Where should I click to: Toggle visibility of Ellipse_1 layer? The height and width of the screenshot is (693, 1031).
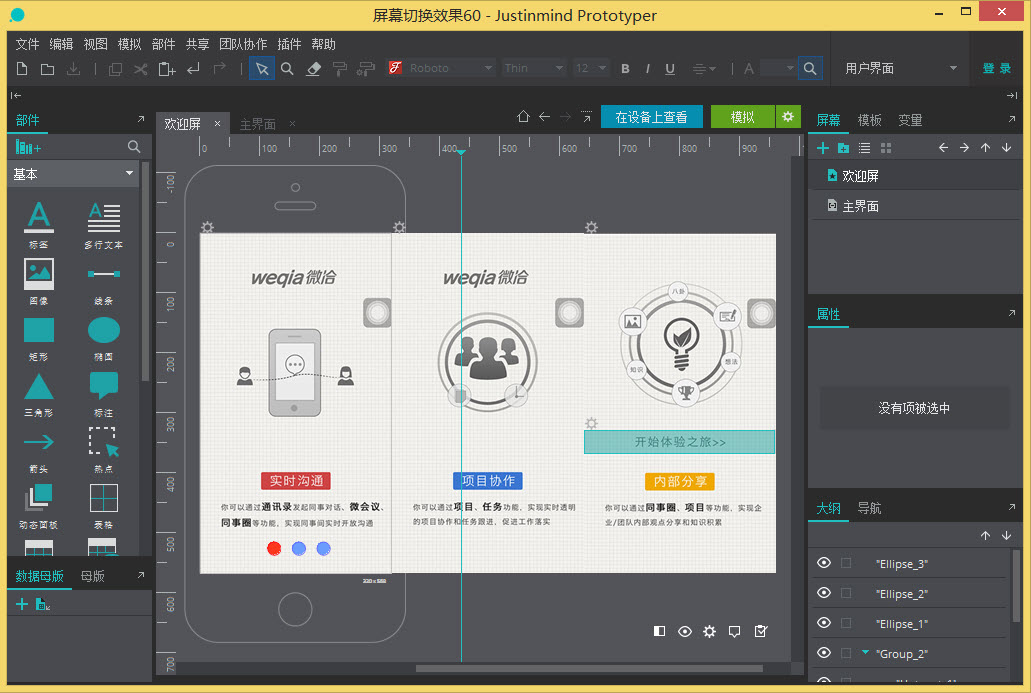click(824, 623)
